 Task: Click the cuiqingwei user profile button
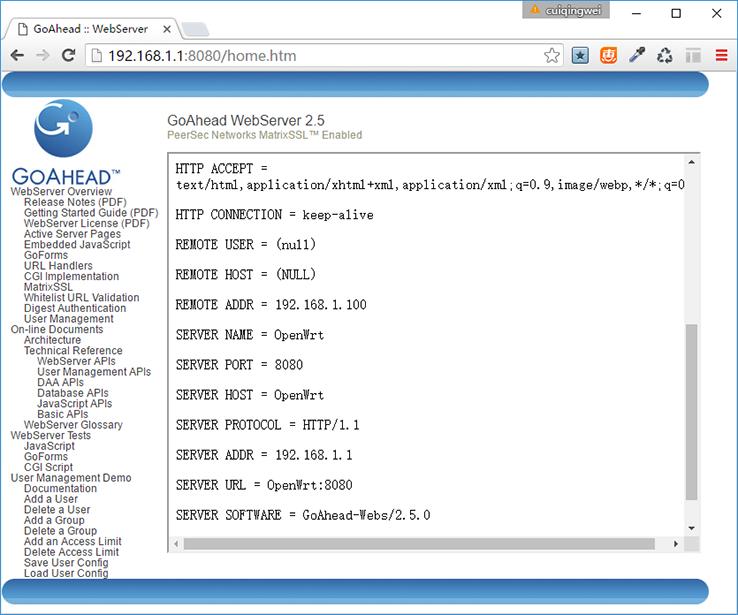[566, 9]
